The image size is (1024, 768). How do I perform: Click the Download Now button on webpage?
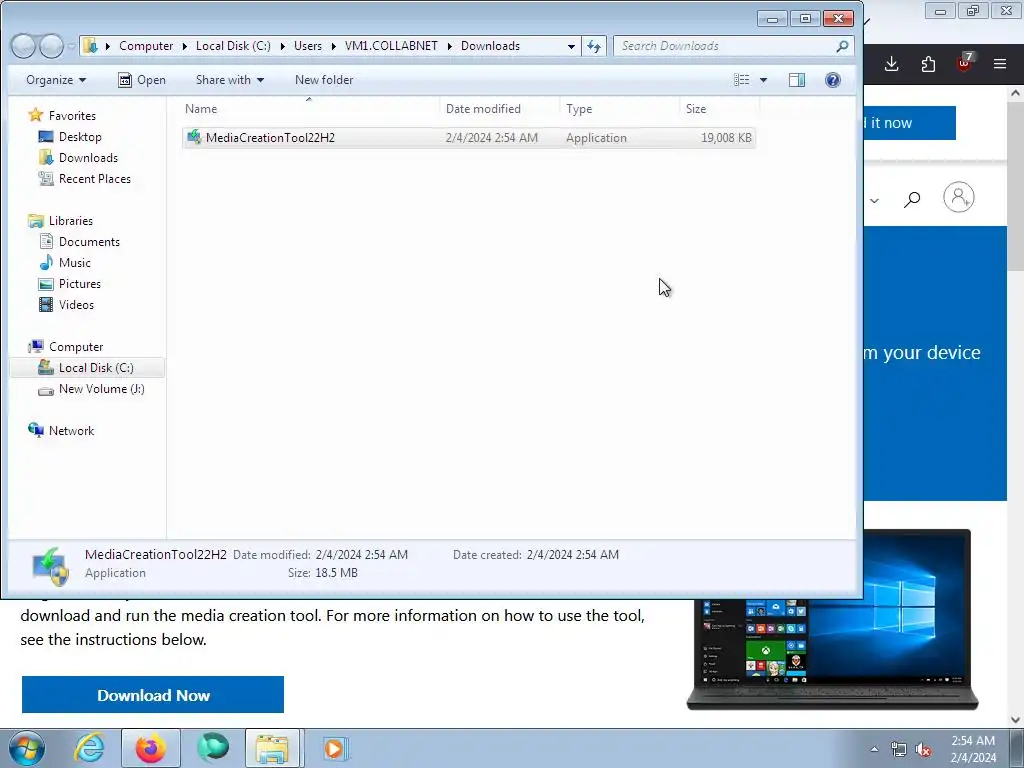click(x=153, y=695)
